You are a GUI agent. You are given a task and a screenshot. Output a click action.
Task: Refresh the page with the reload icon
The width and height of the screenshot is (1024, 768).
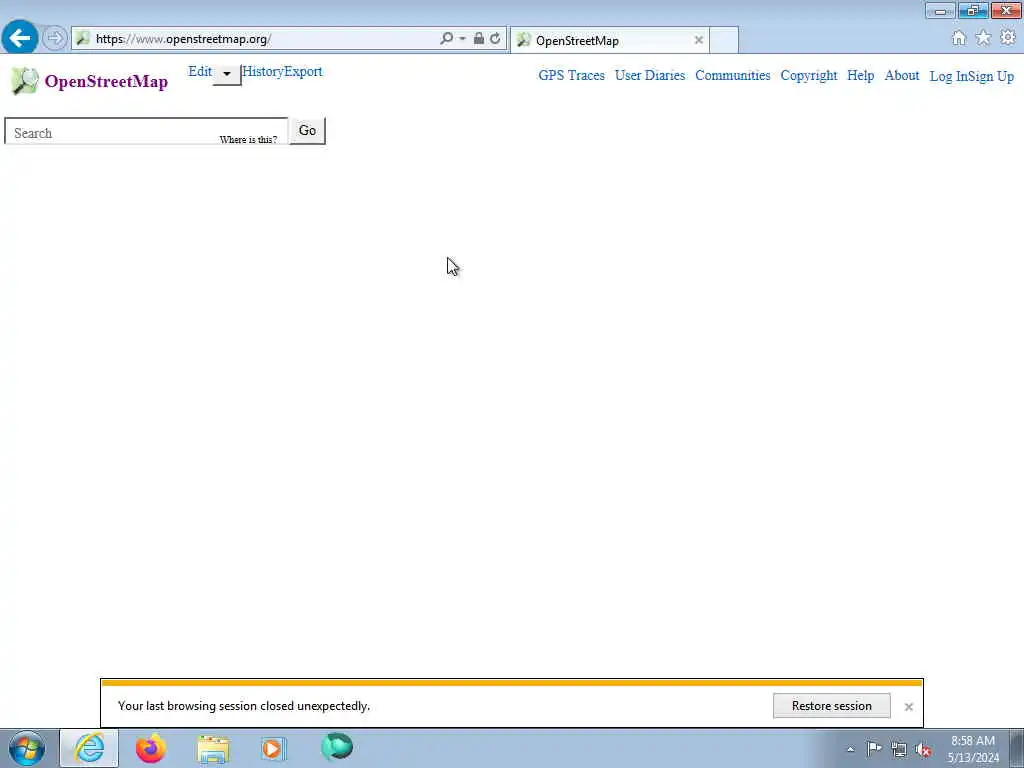pyautogui.click(x=496, y=39)
